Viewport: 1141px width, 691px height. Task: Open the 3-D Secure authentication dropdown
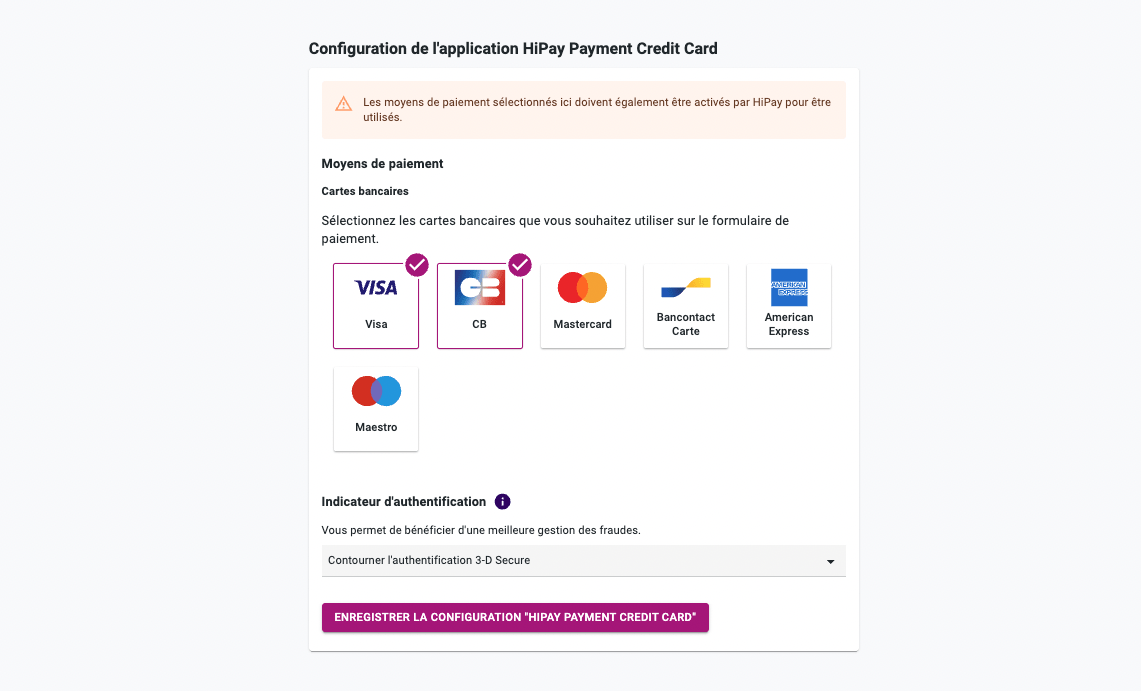pos(584,561)
